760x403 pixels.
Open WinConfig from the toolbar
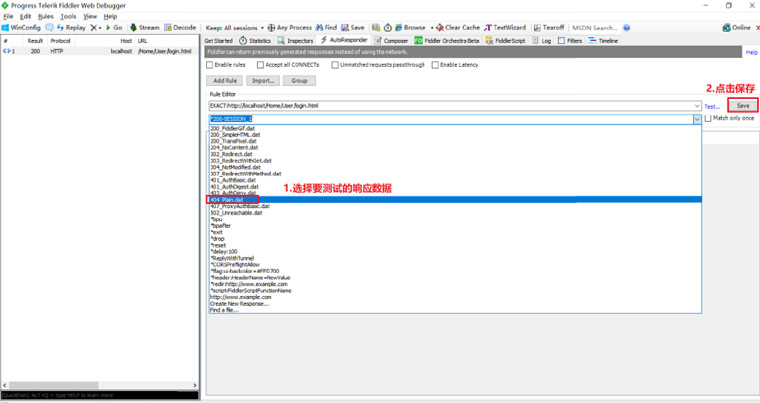click(x=21, y=28)
